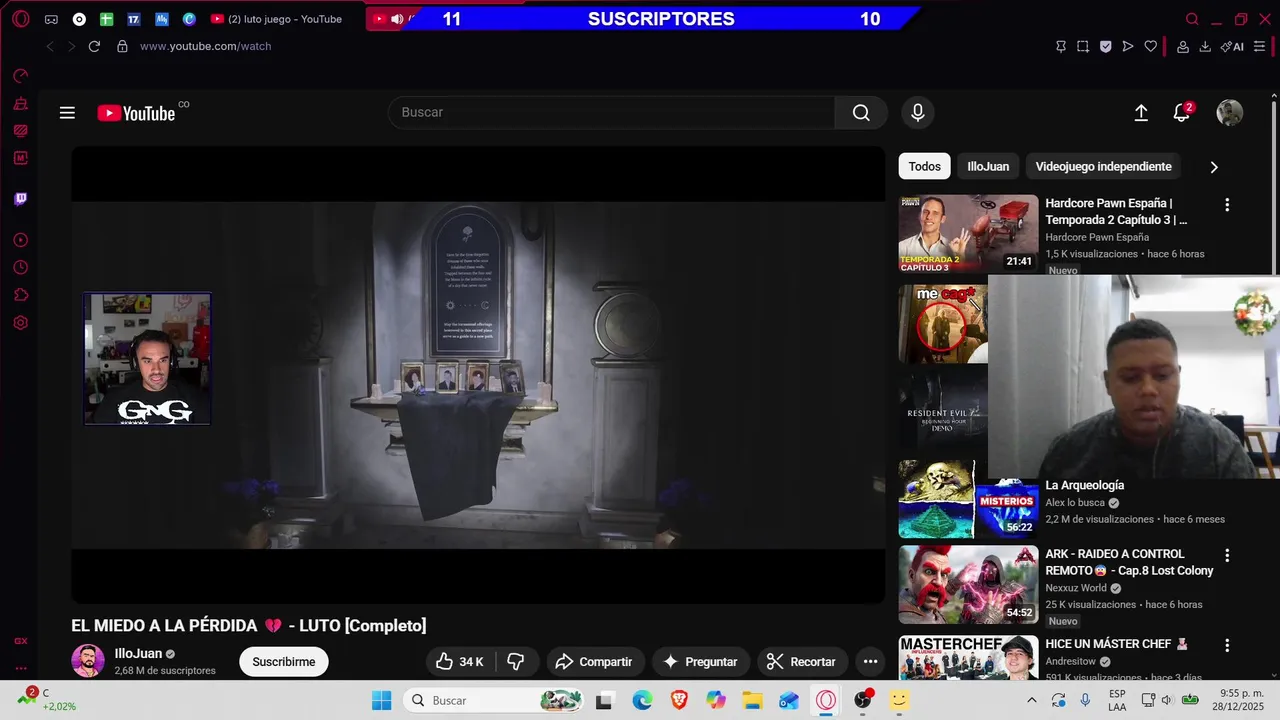Viewport: 1280px width, 720px height.
Task: Open the IlloJuan channel avatar
Action: pos(88,661)
